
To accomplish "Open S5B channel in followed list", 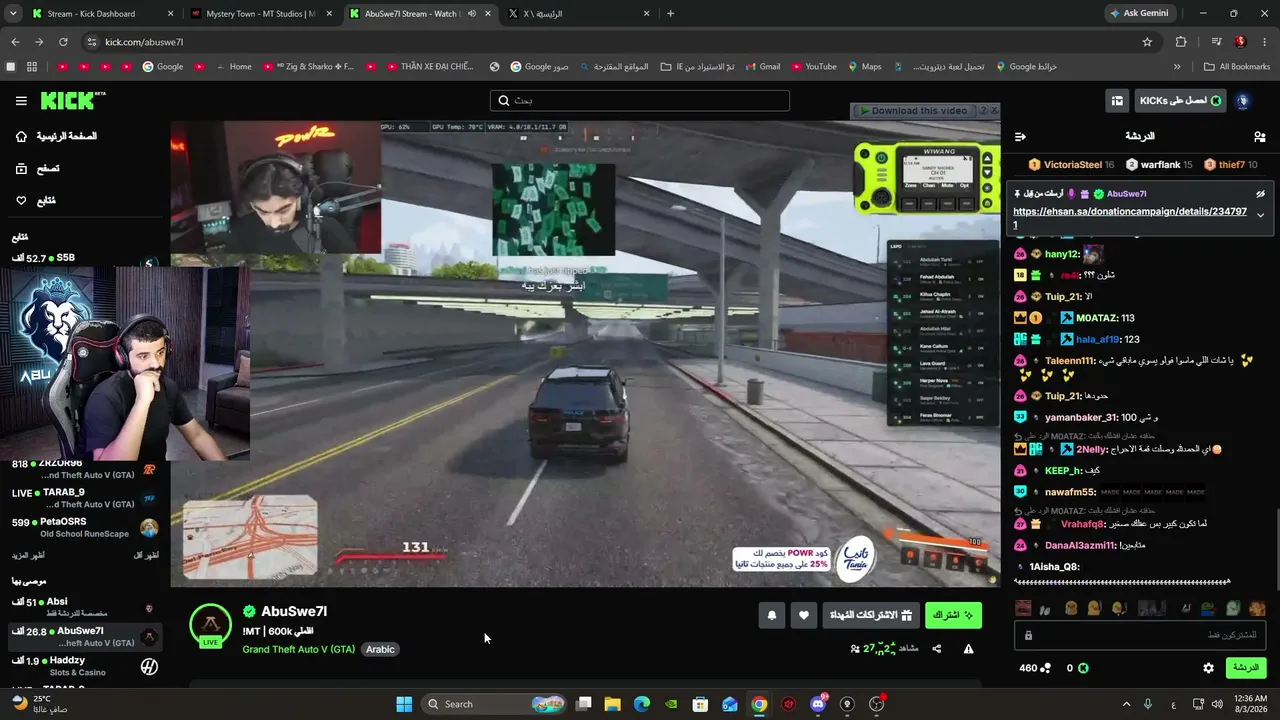I will (85, 259).
